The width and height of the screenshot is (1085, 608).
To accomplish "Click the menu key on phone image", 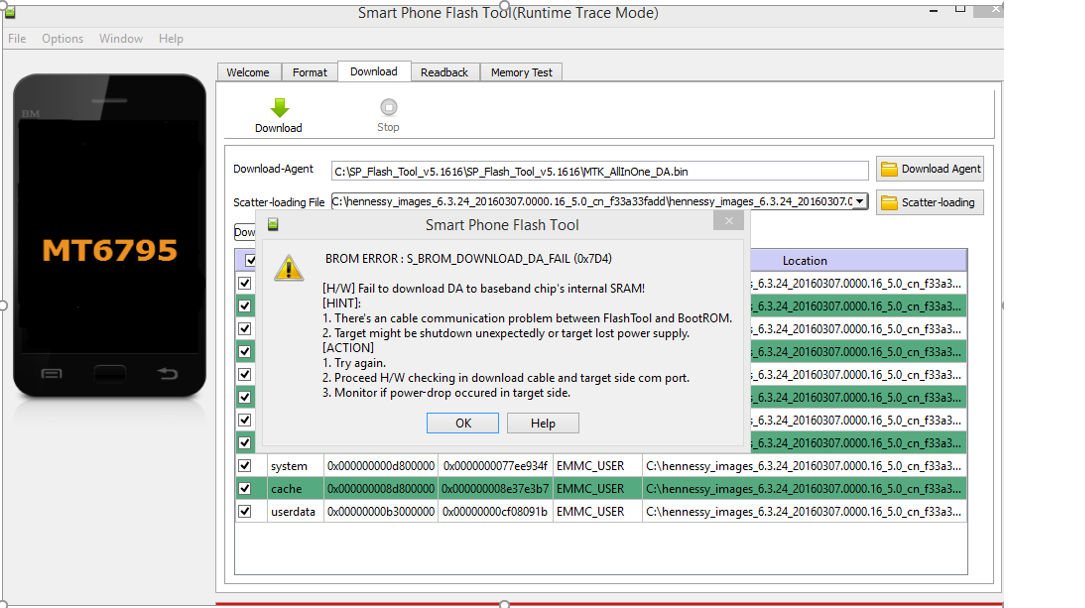I will tap(51, 374).
